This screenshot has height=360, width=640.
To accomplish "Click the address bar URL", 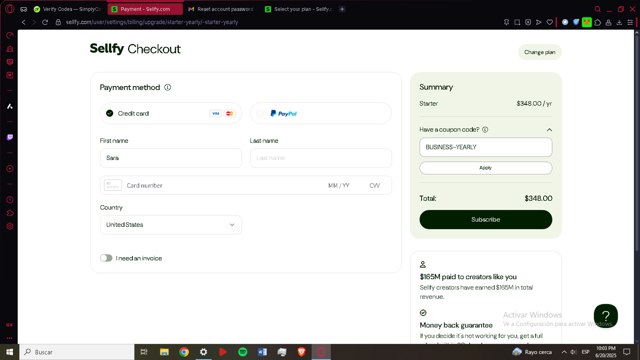I will [152, 22].
